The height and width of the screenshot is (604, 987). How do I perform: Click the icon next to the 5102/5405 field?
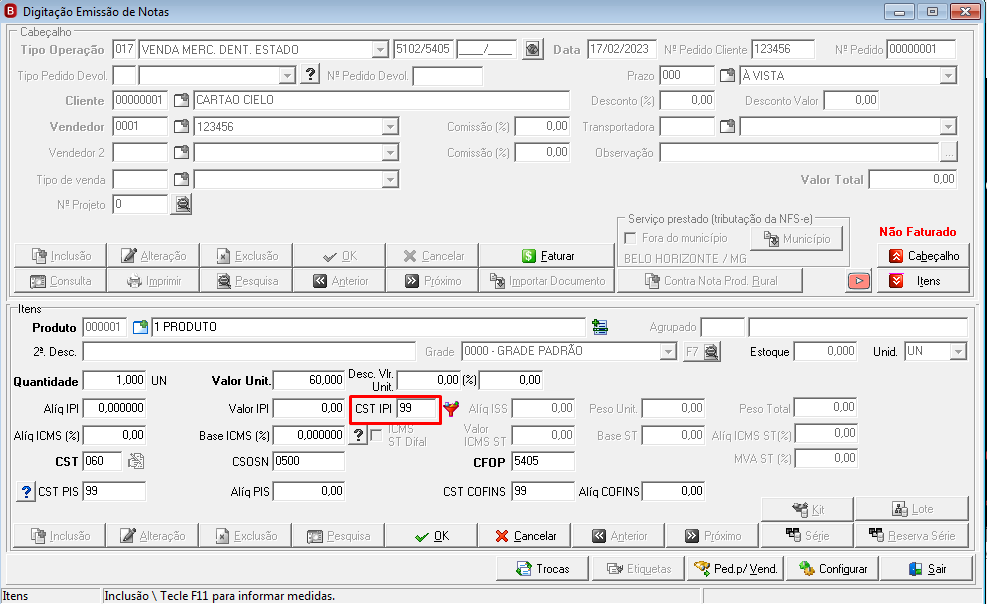click(x=533, y=49)
